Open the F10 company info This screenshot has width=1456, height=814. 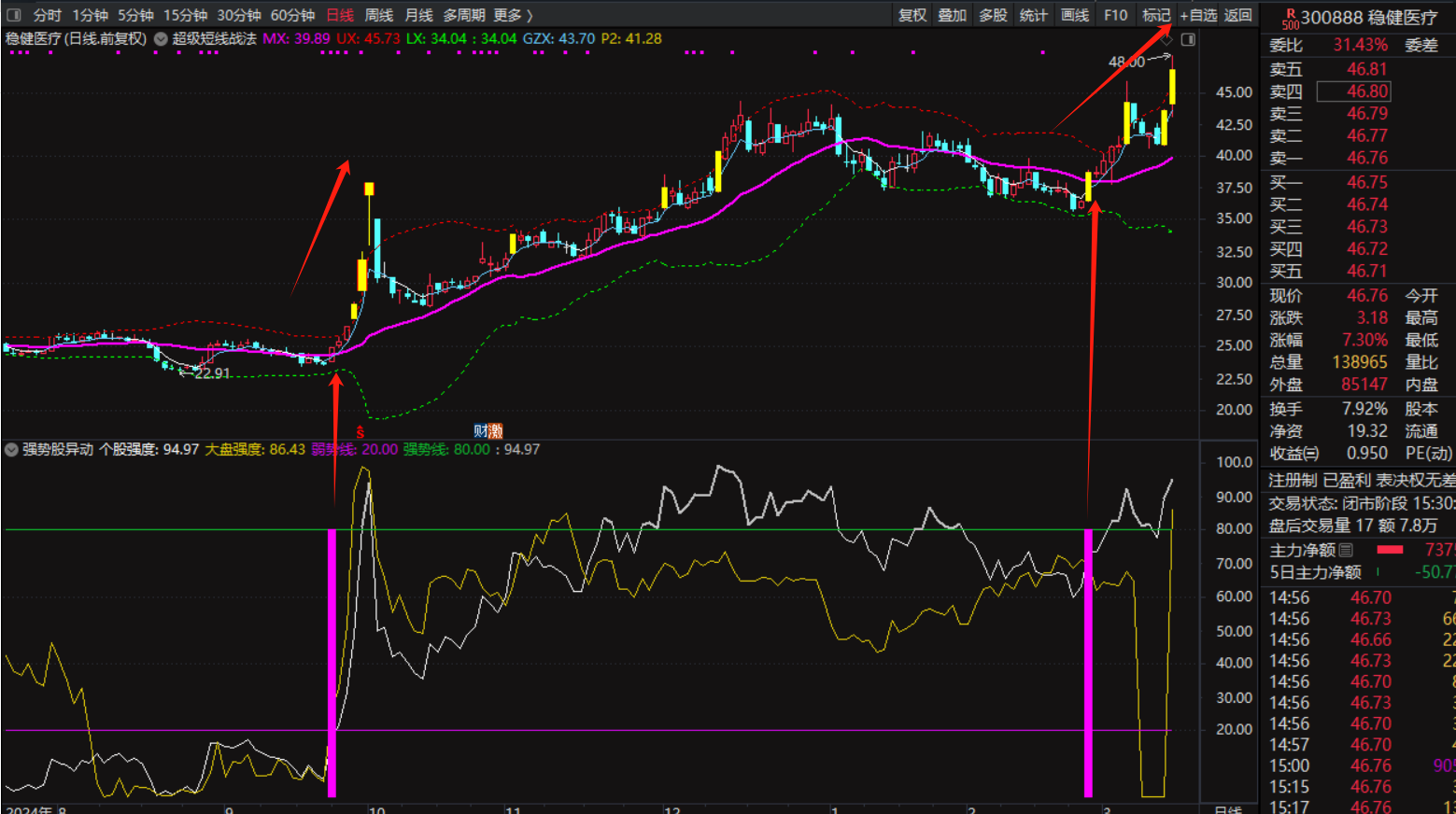tap(1115, 15)
